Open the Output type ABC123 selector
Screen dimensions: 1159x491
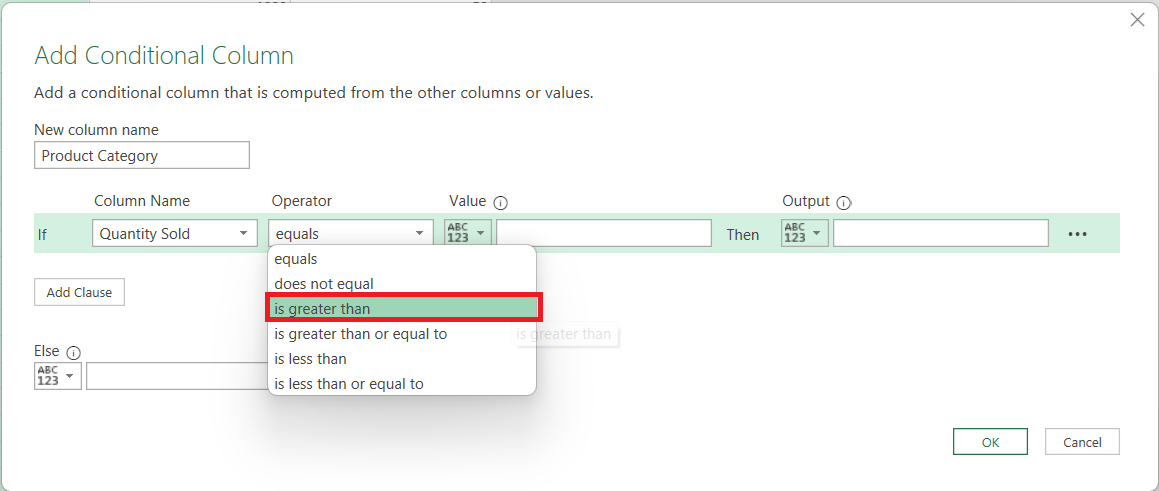click(x=804, y=233)
